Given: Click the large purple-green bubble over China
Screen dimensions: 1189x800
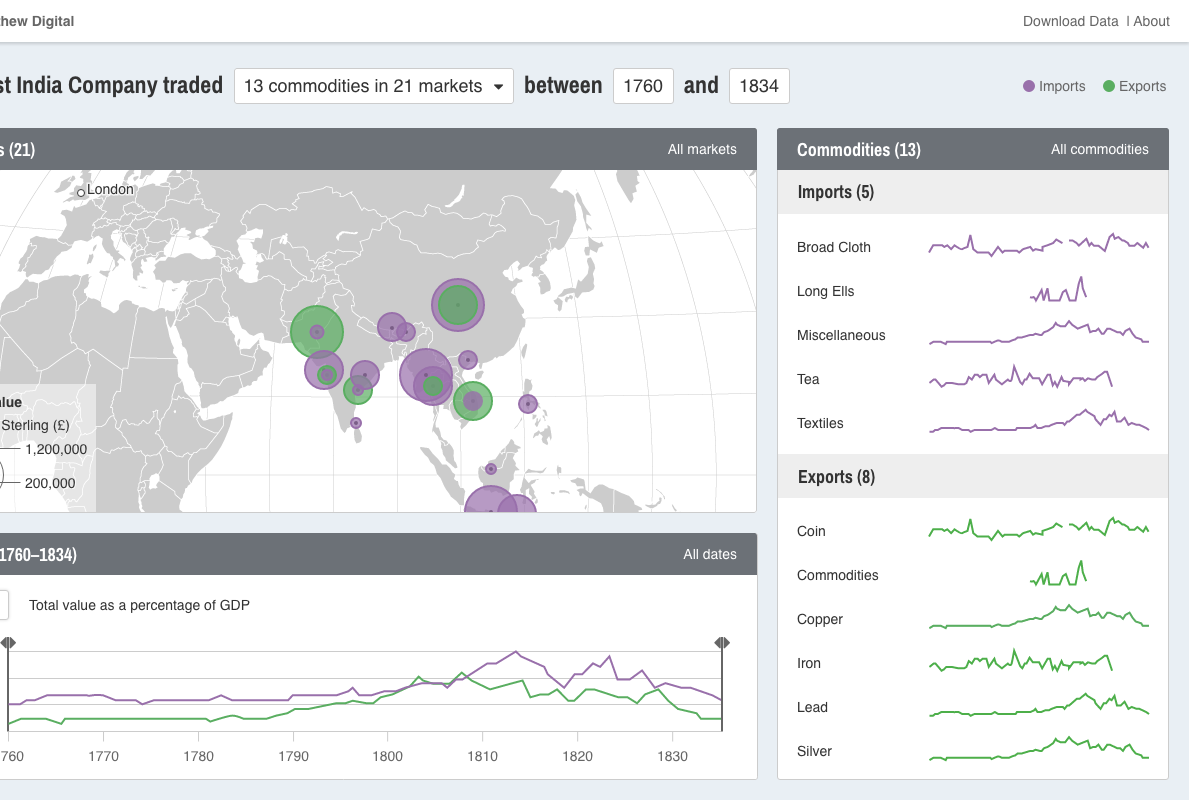Looking at the screenshot, I should (458, 305).
